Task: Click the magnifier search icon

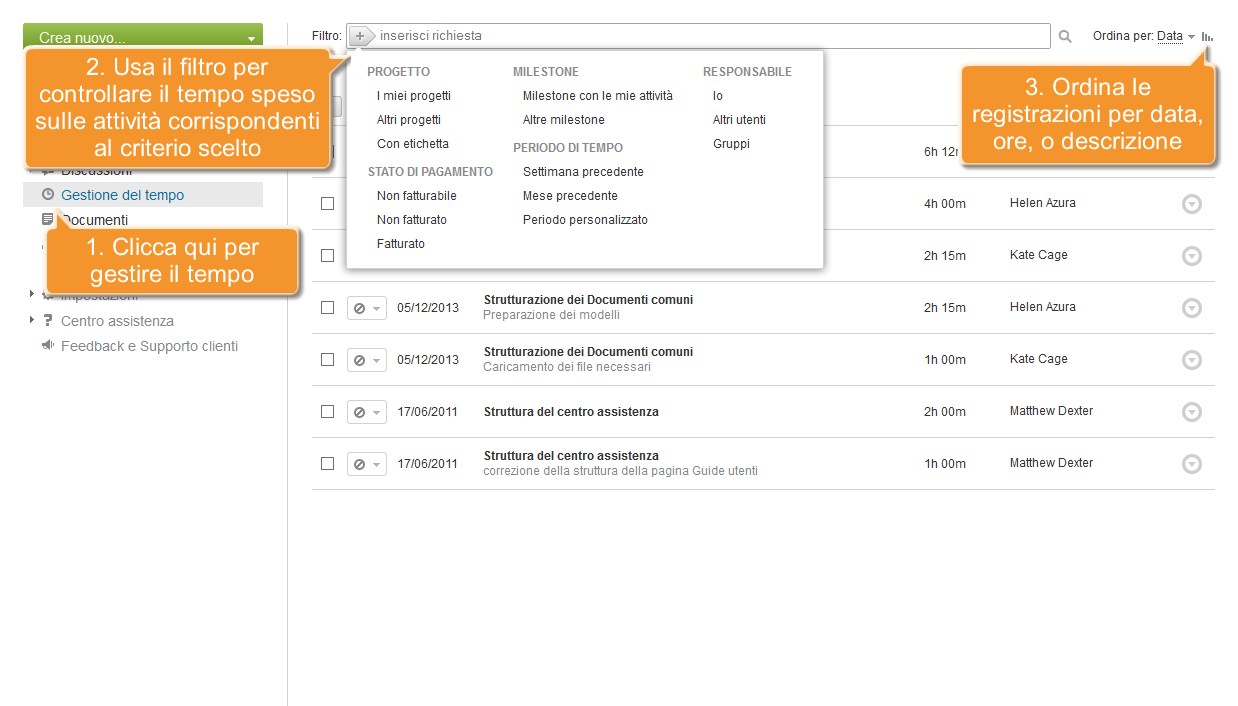Action: 1065,37
